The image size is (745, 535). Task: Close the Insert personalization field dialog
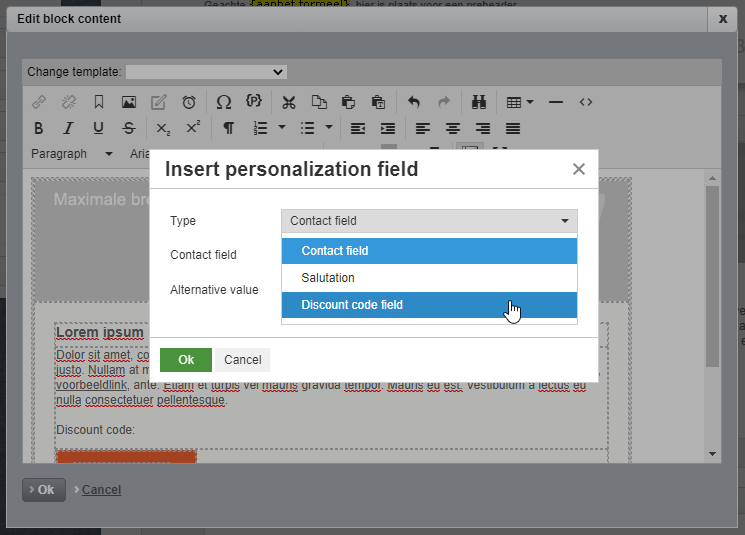click(x=578, y=170)
